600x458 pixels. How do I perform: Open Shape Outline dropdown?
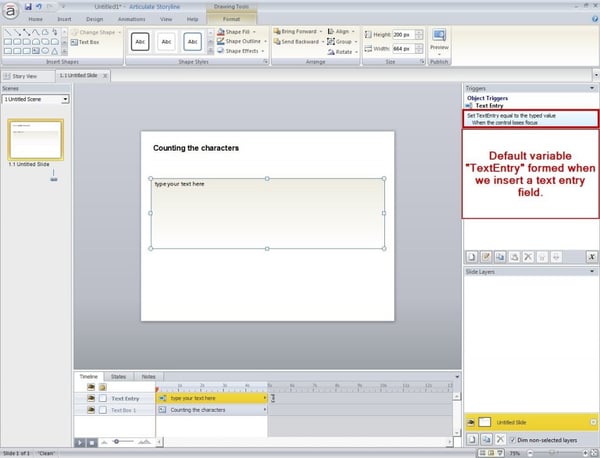(x=241, y=41)
